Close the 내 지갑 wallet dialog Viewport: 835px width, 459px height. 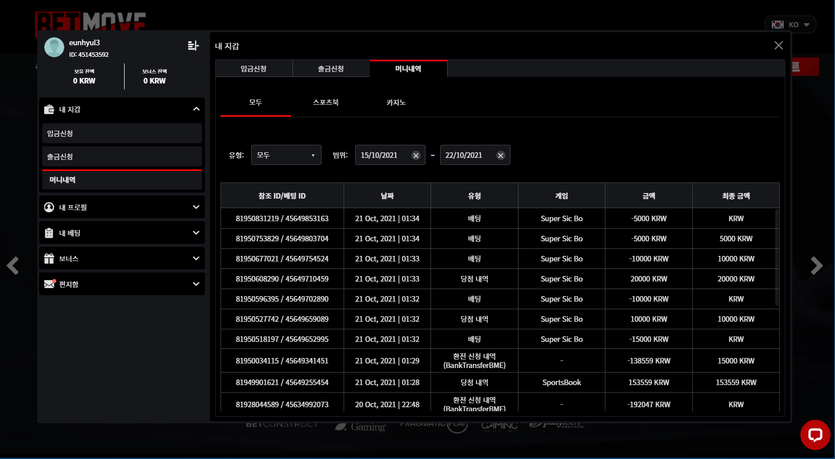point(779,46)
